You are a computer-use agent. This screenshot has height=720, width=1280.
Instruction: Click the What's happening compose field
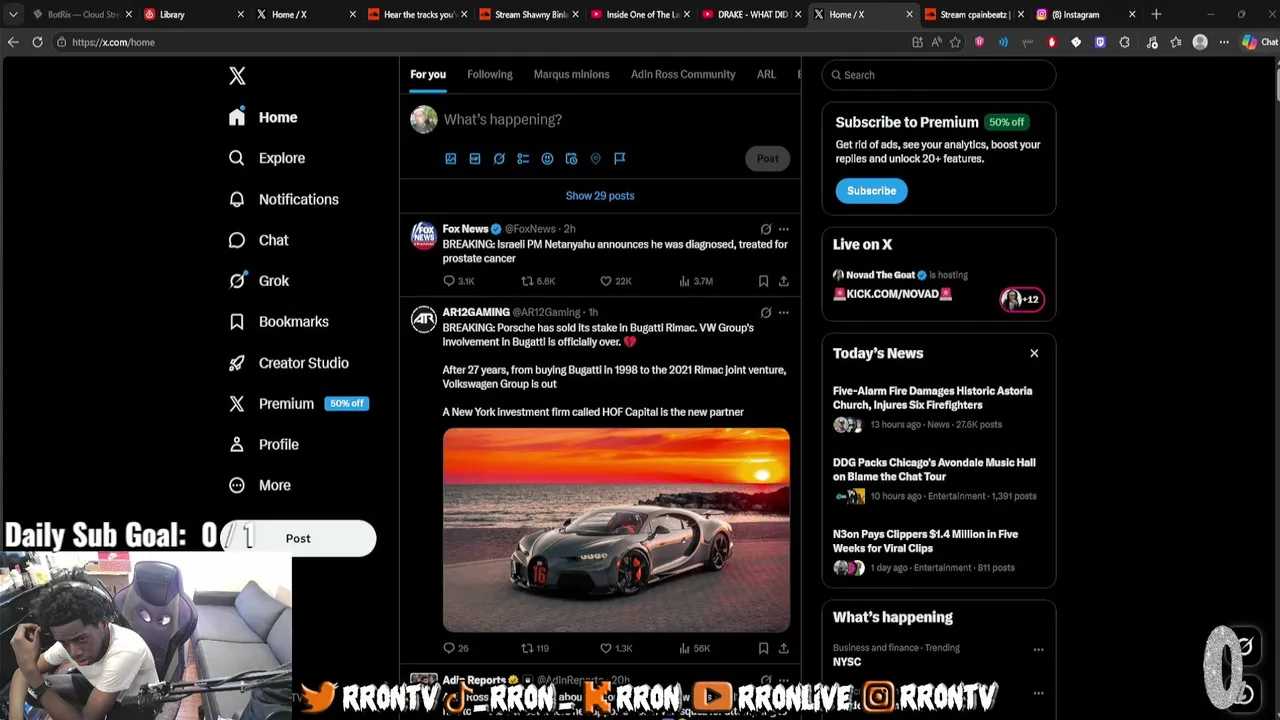pos(616,119)
